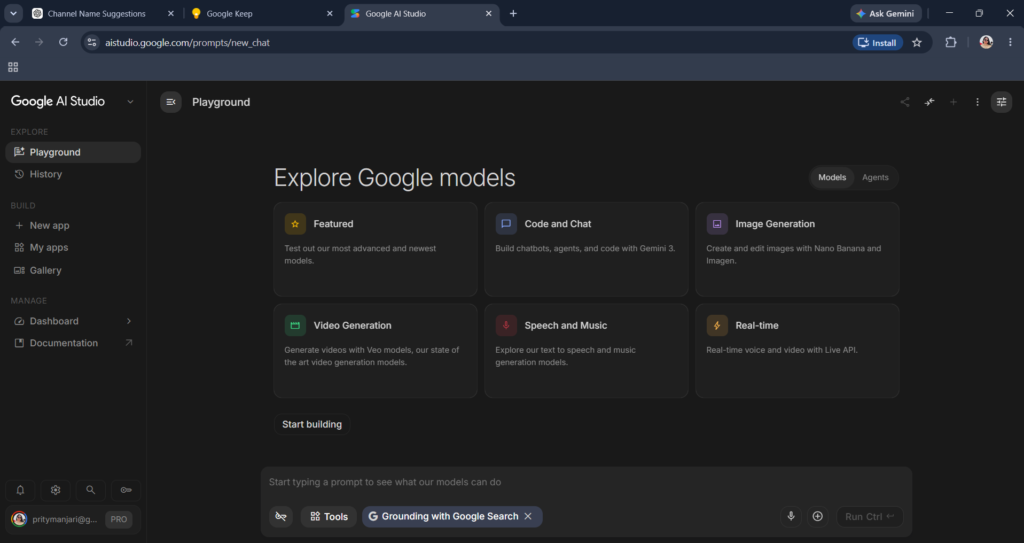
Task: Open the apps grid in bookmarks bar
Action: 13,67
